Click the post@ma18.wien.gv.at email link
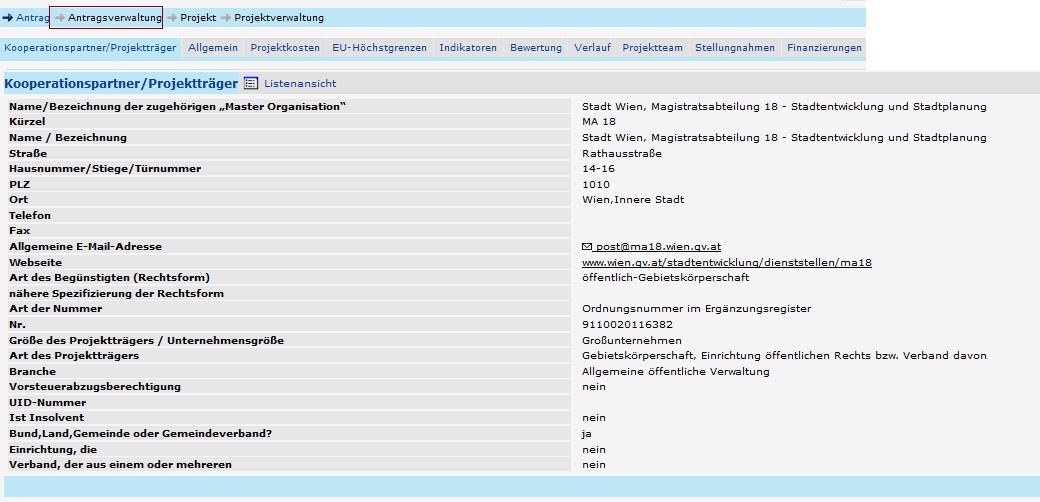 658,246
